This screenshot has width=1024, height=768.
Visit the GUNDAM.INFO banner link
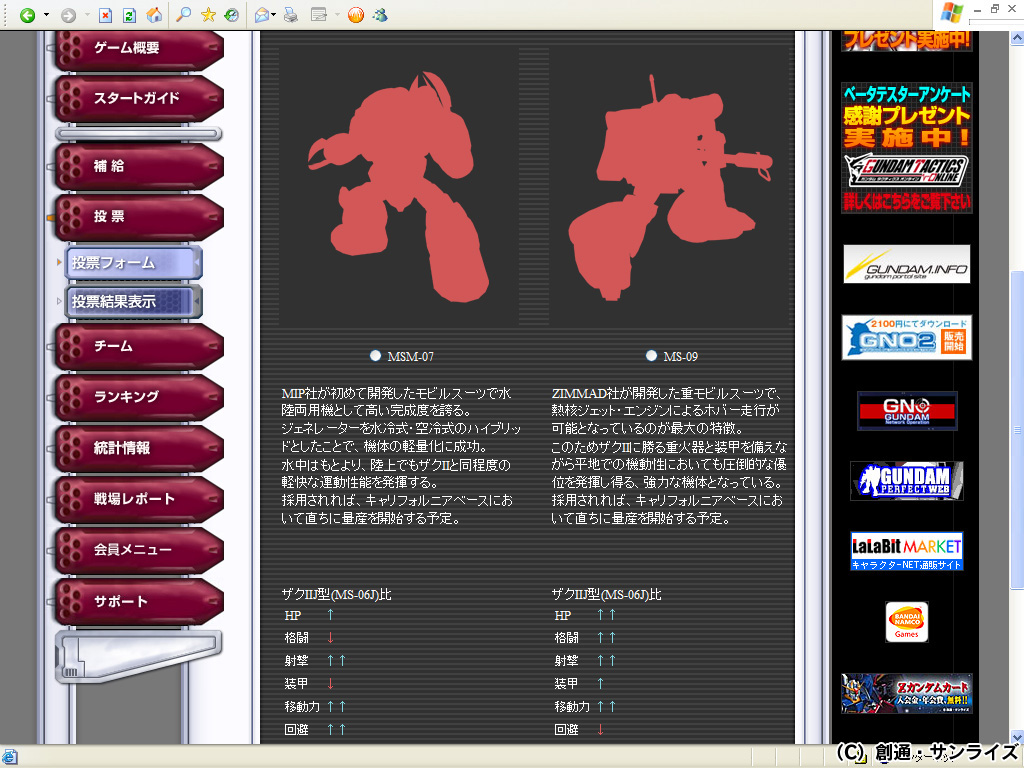[x=906, y=264]
